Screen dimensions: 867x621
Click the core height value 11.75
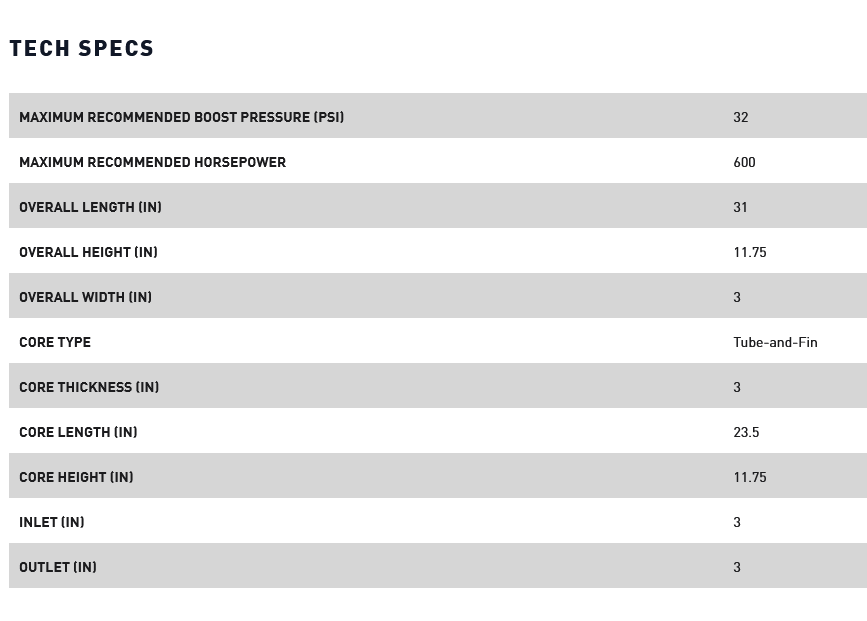[x=749, y=477]
